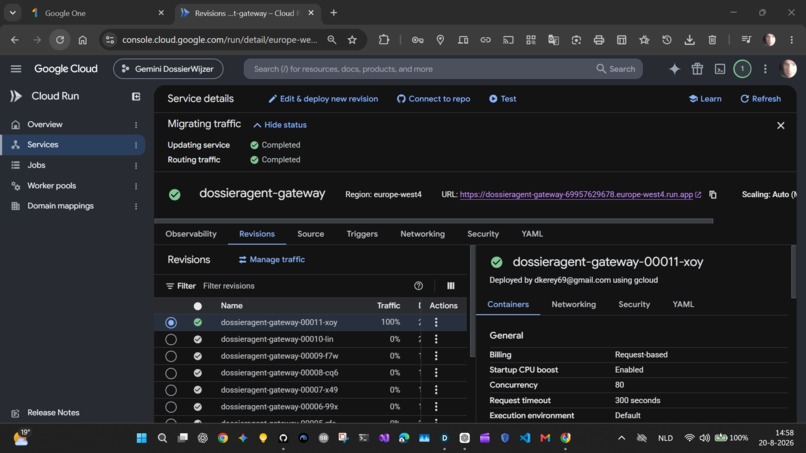Open column display options icon
The image size is (806, 453).
pos(451,286)
